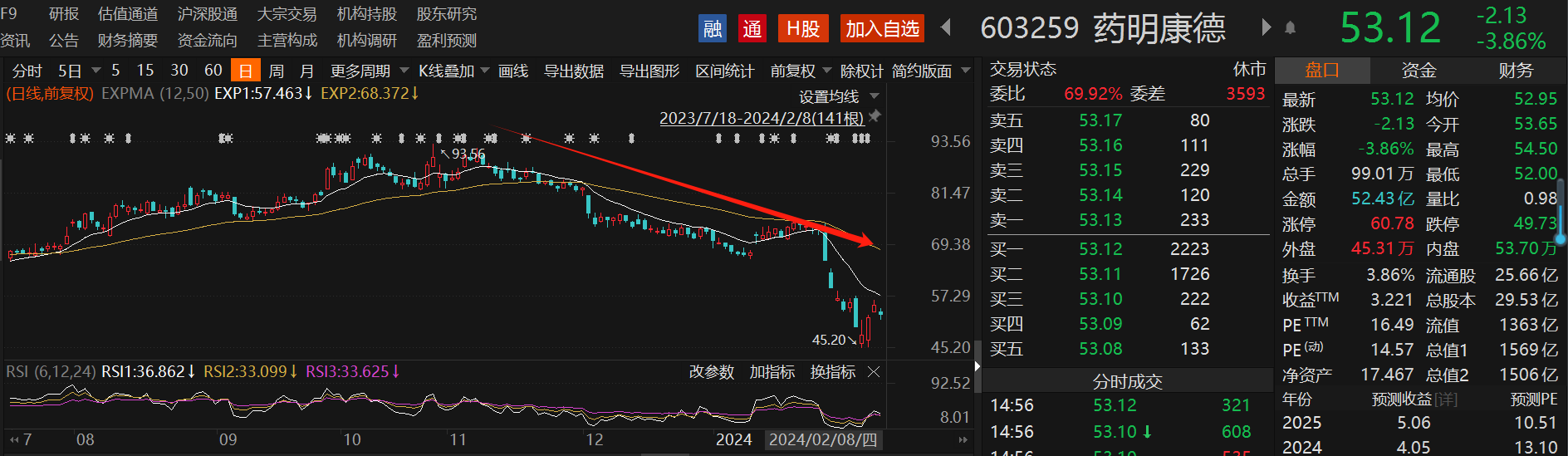
Task: Click the 45.20 low price marker
Action: click(x=829, y=340)
